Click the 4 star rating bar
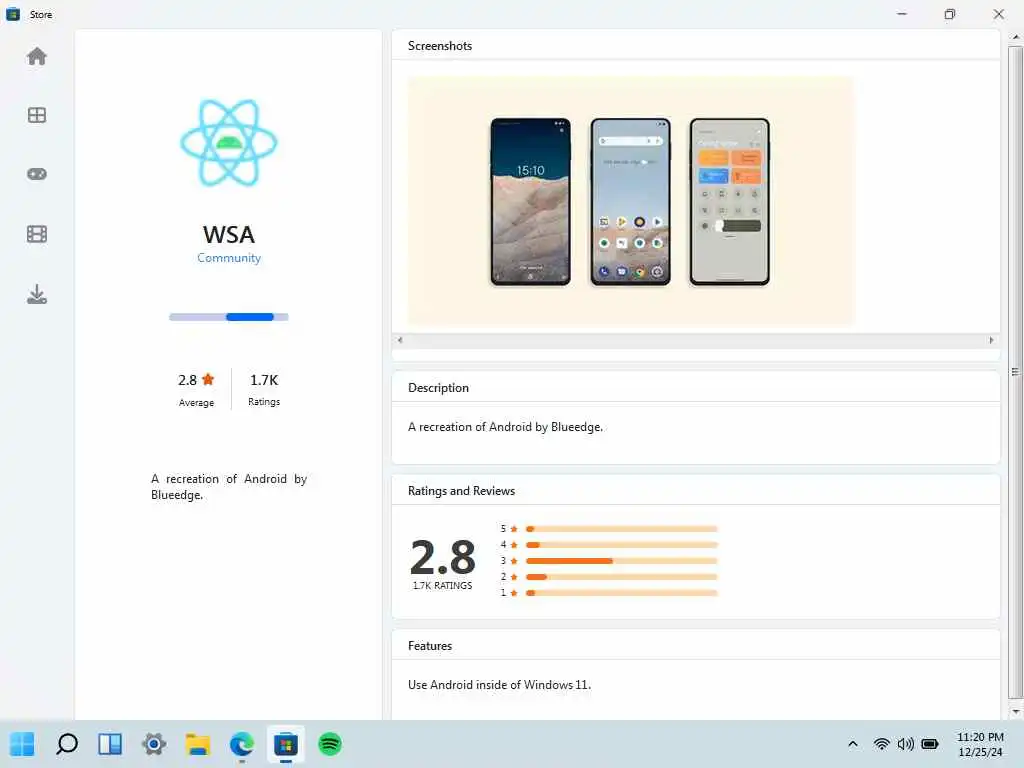Image resolution: width=1024 pixels, height=768 pixels. tap(621, 545)
